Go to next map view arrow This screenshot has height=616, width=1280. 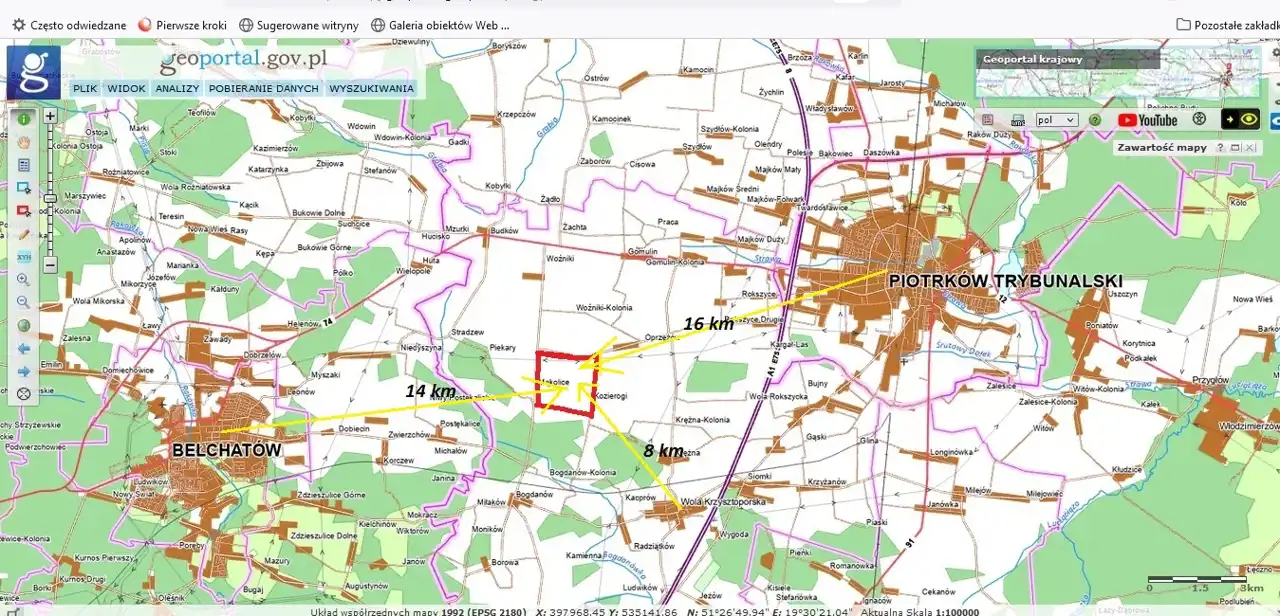point(24,371)
